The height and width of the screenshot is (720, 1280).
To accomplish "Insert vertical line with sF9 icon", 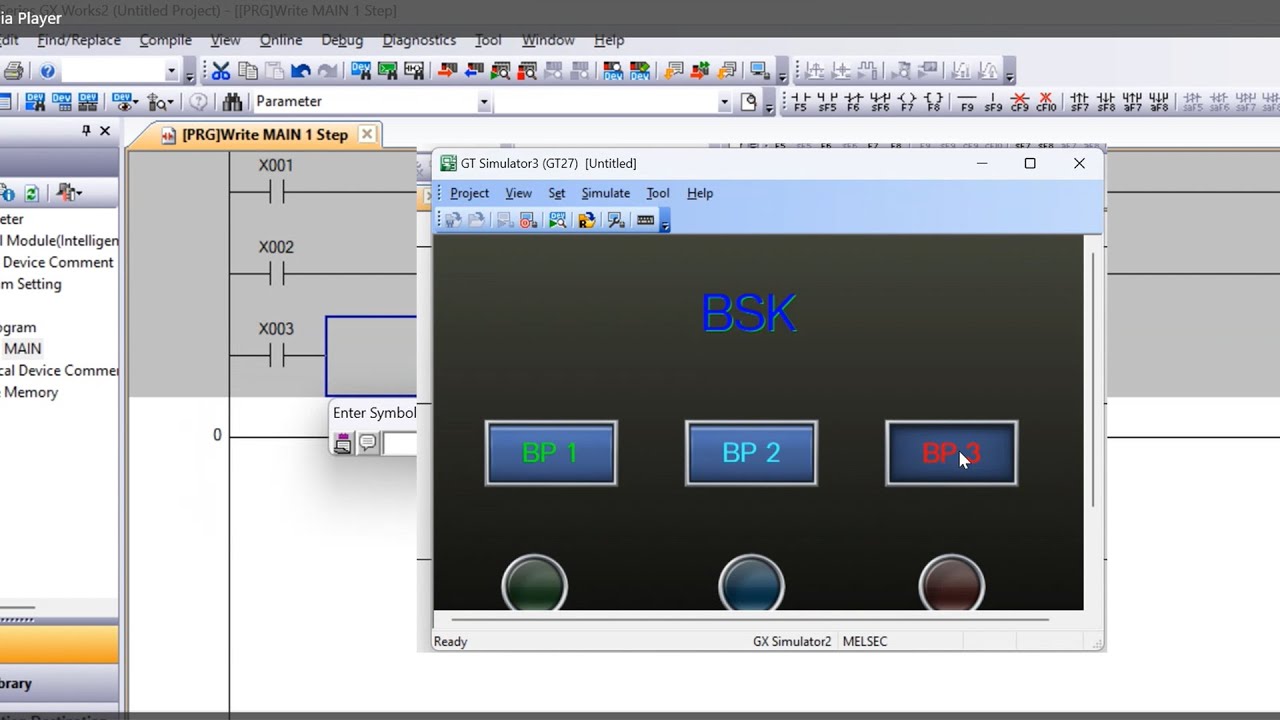I will click(993, 102).
